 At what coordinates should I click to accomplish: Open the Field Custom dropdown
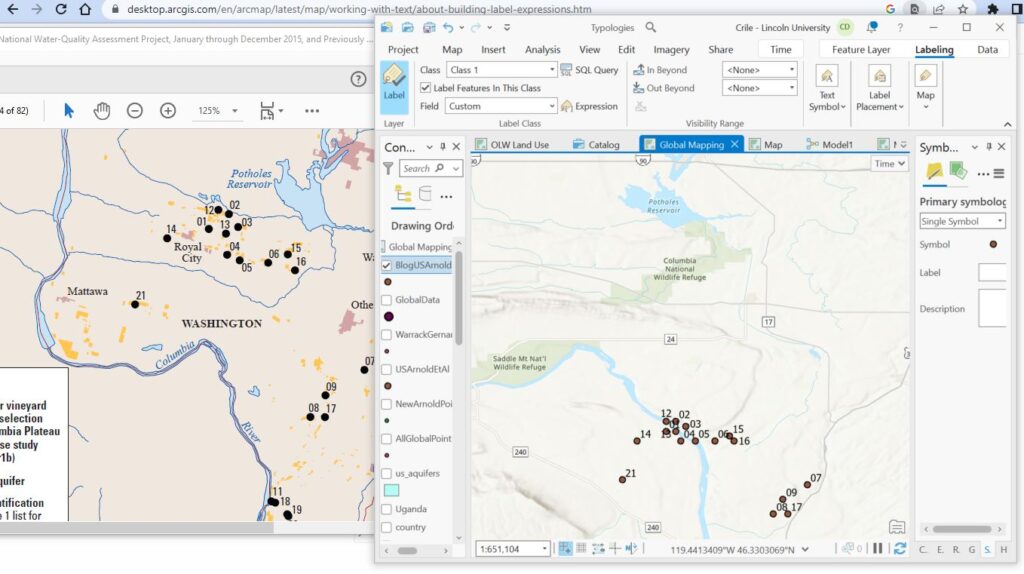501,106
